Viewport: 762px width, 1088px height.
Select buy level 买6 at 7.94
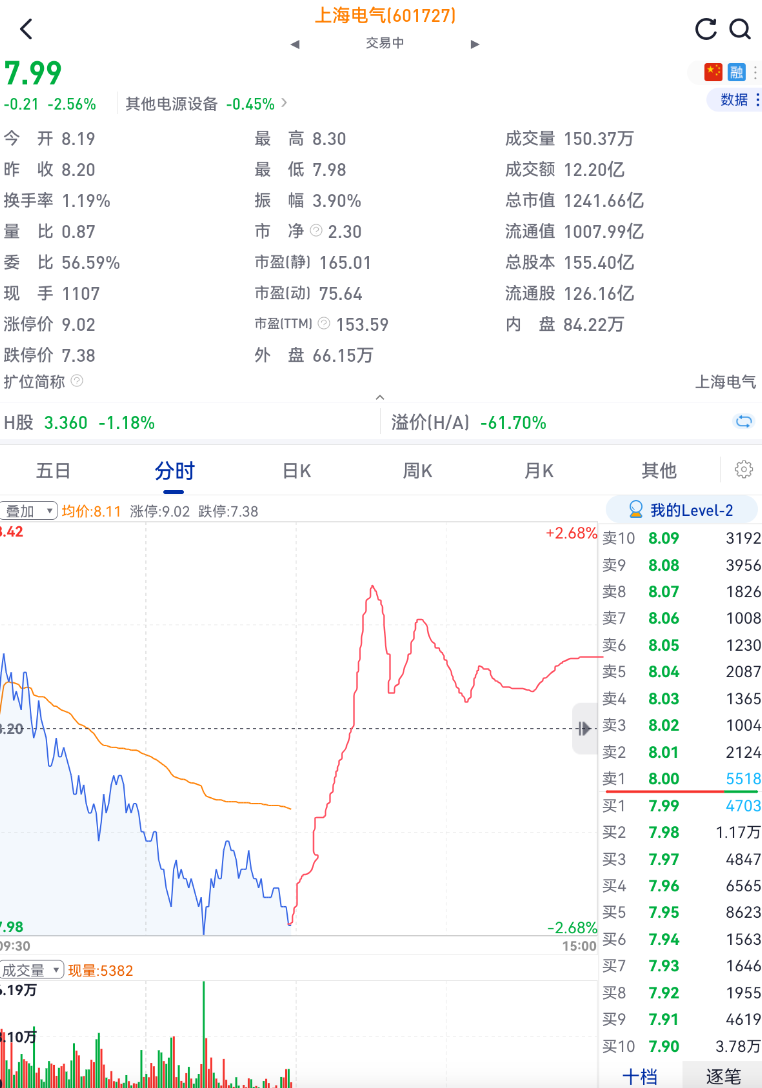click(681, 940)
